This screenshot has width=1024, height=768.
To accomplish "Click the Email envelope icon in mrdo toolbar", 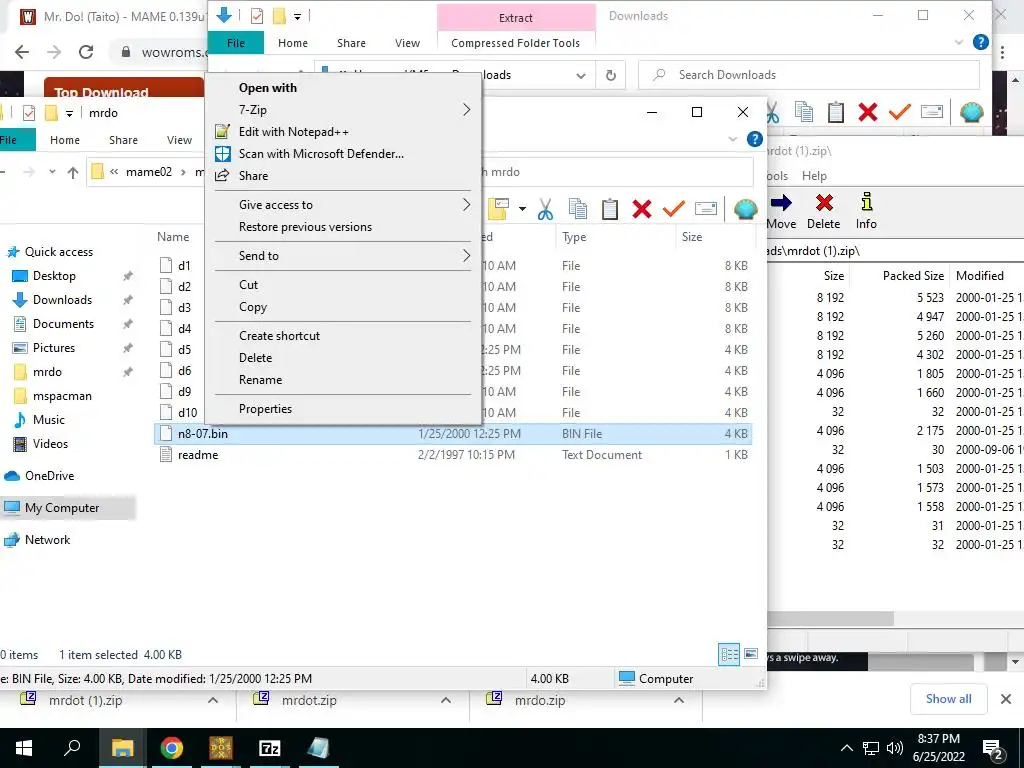I will tap(706, 209).
